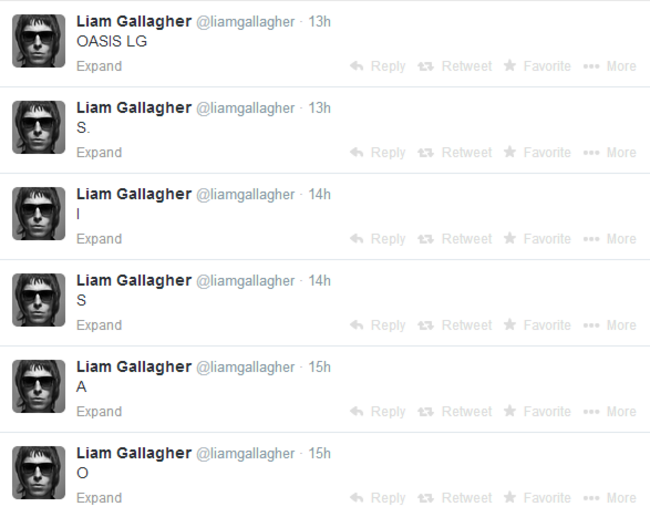Expand the 'S' tweet from 14h
Image resolution: width=650 pixels, height=517 pixels.
(99, 325)
